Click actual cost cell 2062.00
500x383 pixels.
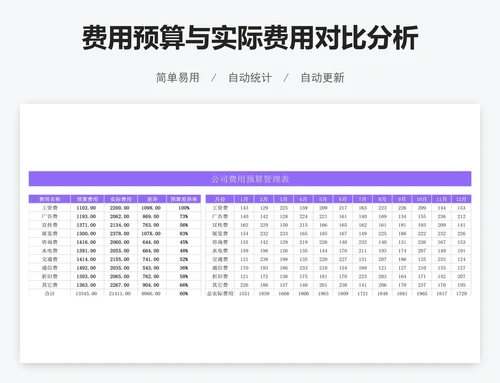click(x=120, y=216)
